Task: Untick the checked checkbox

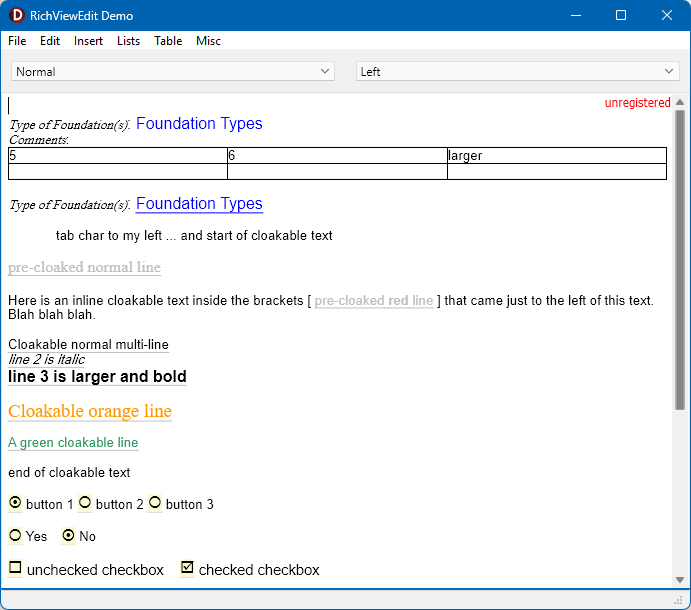Action: click(x=187, y=568)
